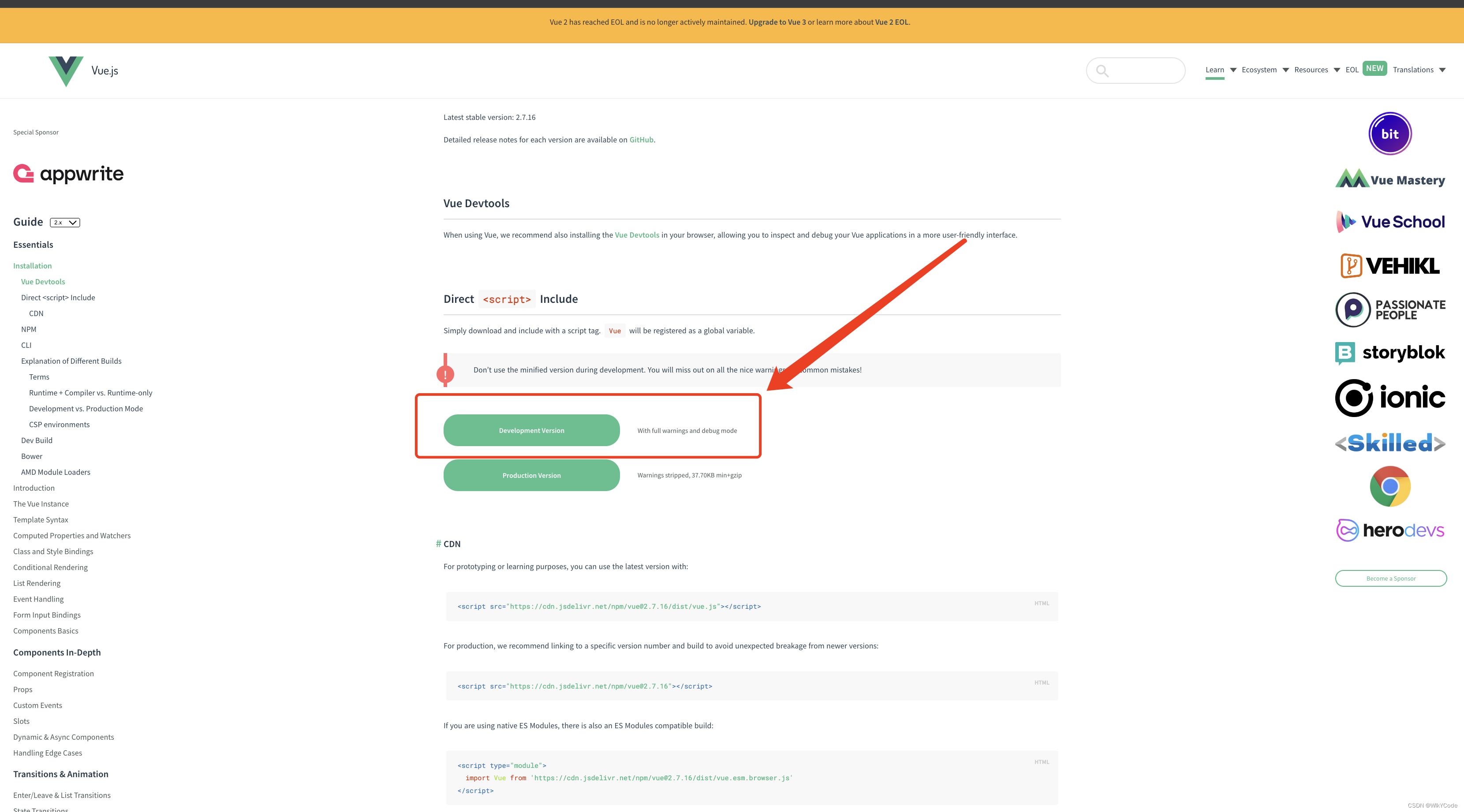The width and height of the screenshot is (1464, 812).
Task: Focus the search input field
Action: (x=1135, y=71)
